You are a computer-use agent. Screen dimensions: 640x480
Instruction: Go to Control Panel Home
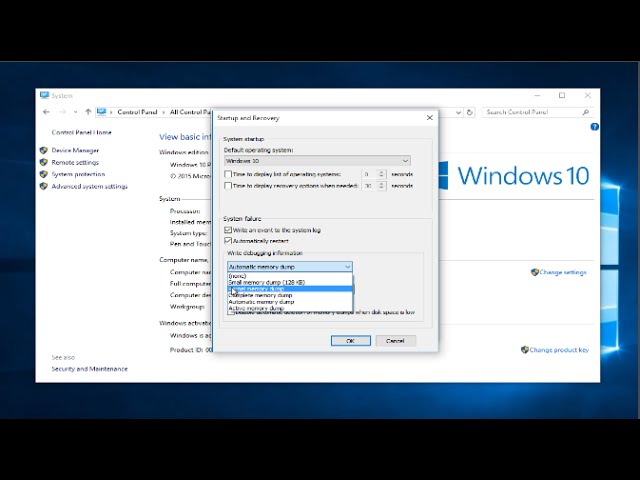(x=81, y=132)
